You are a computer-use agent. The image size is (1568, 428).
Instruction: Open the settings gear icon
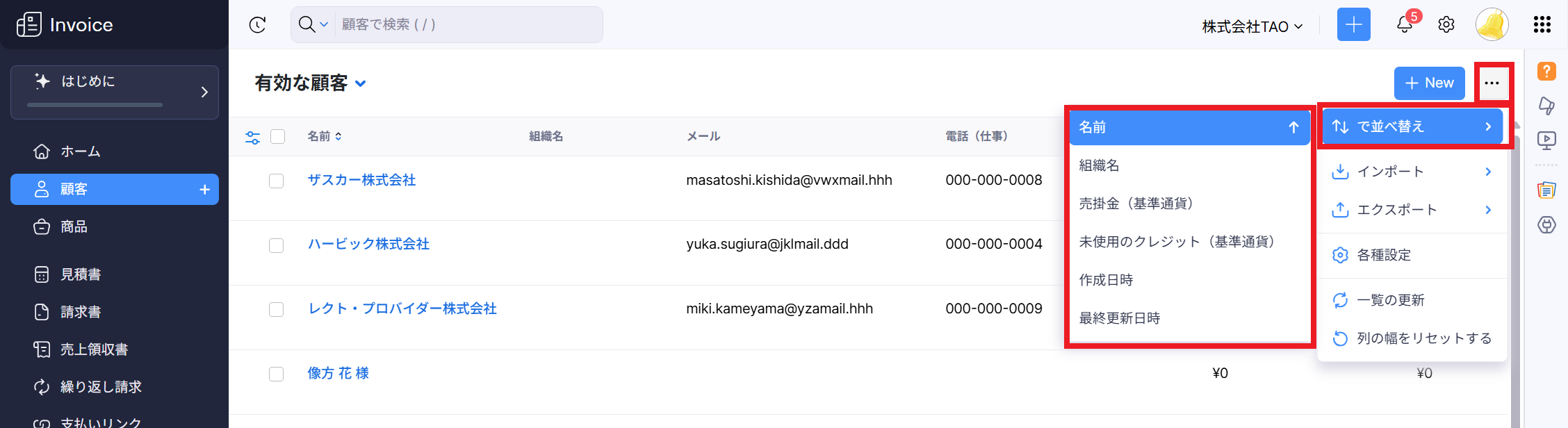click(x=1446, y=25)
